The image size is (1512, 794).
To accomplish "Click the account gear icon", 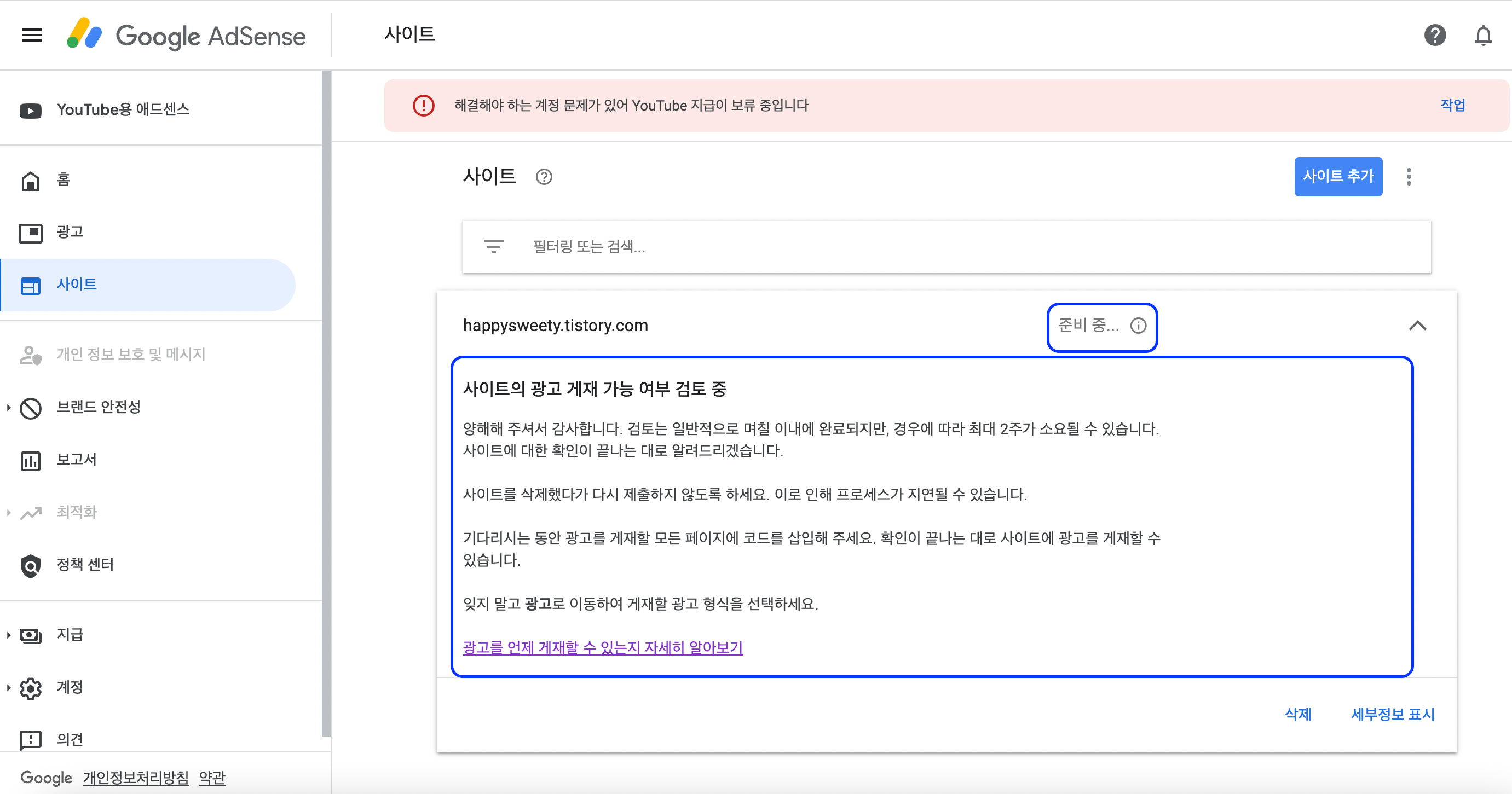I will (31, 688).
